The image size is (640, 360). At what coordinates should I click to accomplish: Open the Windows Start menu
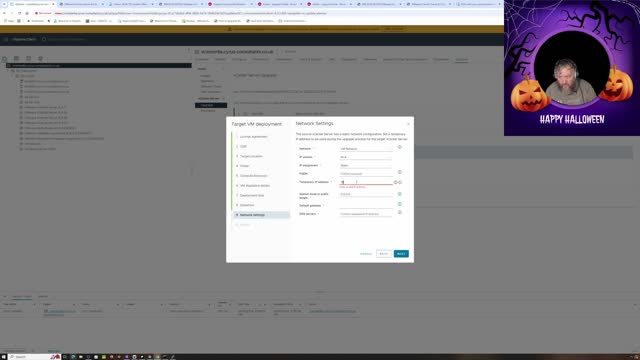click(4, 357)
